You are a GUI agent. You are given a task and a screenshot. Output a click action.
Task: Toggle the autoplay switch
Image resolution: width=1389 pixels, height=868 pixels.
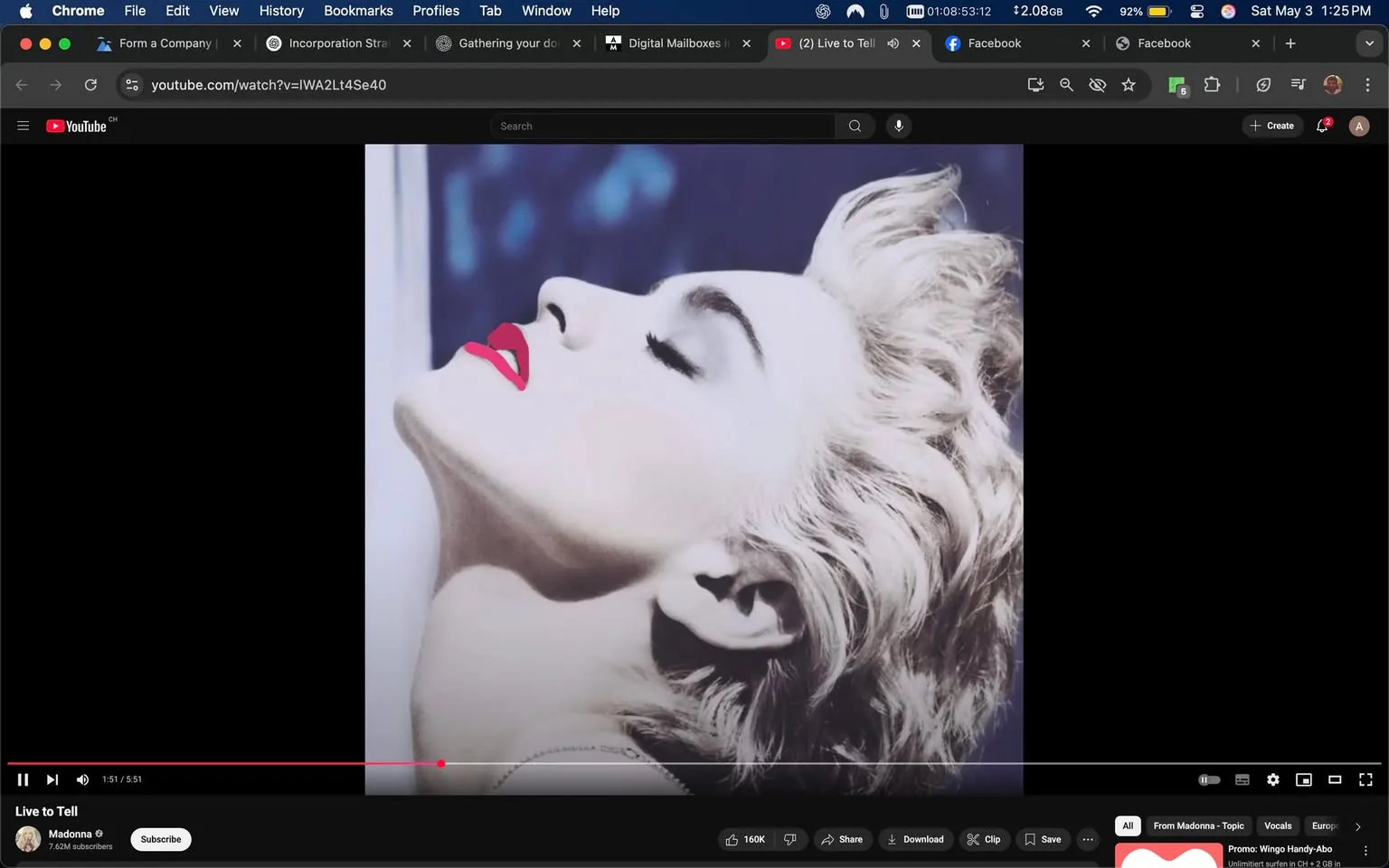tap(1209, 779)
